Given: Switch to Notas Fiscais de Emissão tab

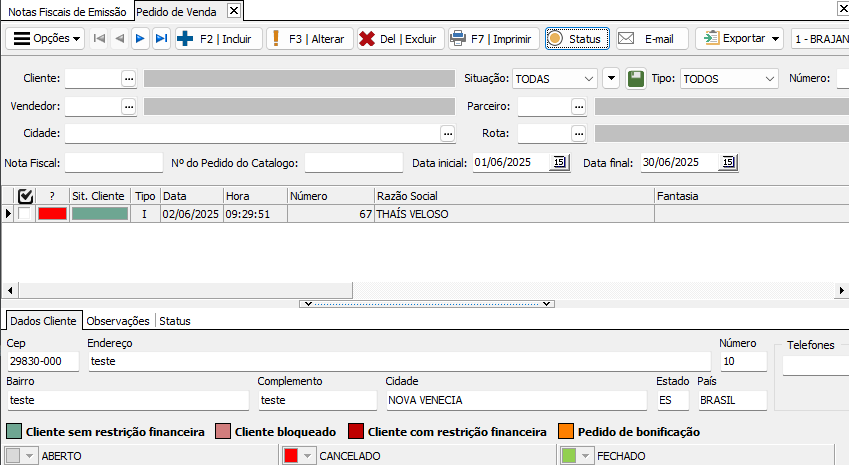Looking at the screenshot, I should [68, 11].
